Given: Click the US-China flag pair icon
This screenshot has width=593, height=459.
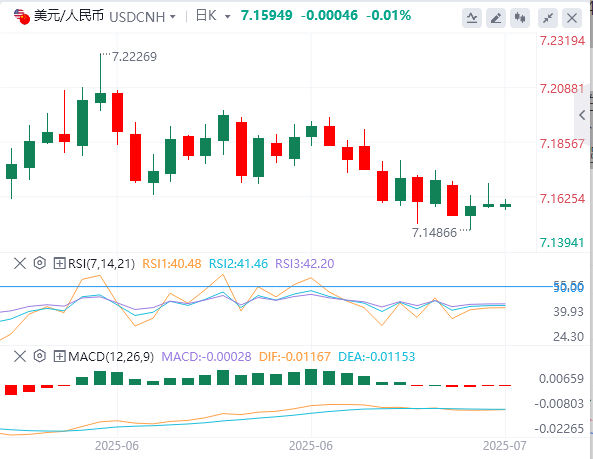Looking at the screenshot, I should [22, 17].
